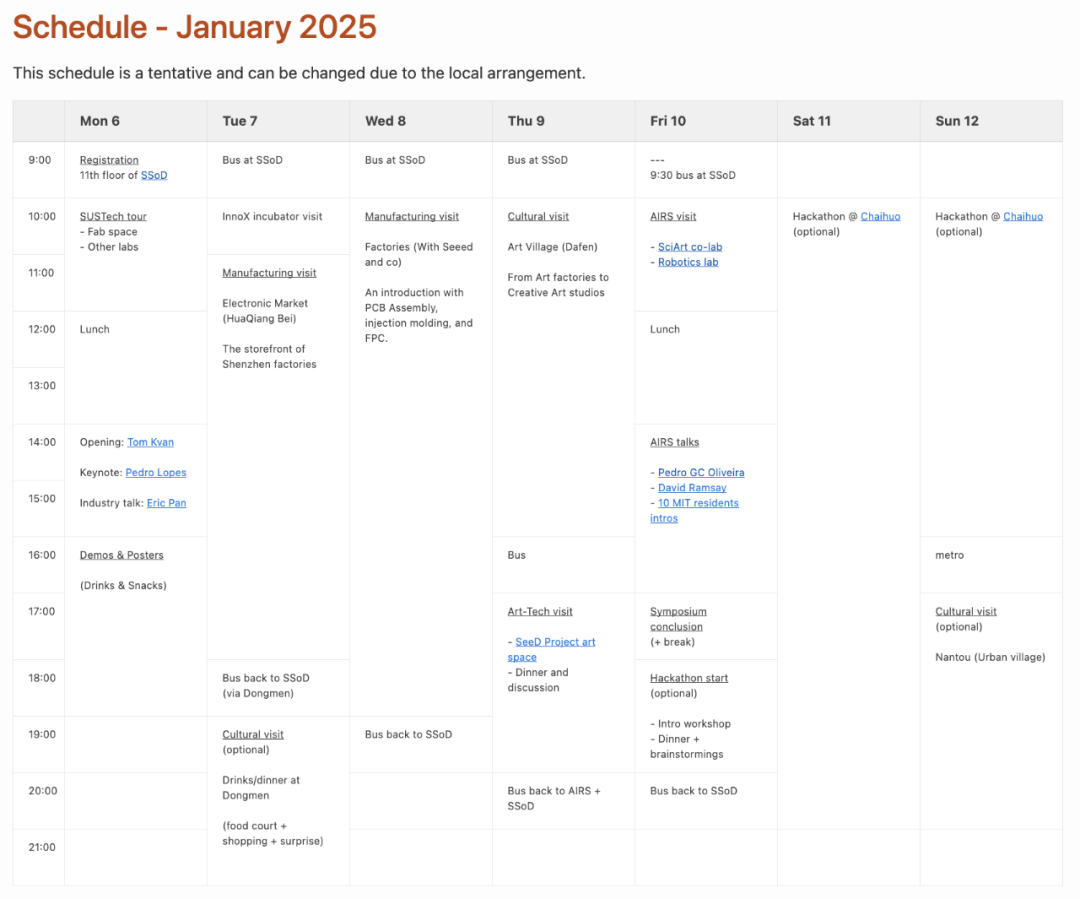Click "InnoX incubator visit" on Tuesday
Screen dimensions: 1080x899
(272, 216)
